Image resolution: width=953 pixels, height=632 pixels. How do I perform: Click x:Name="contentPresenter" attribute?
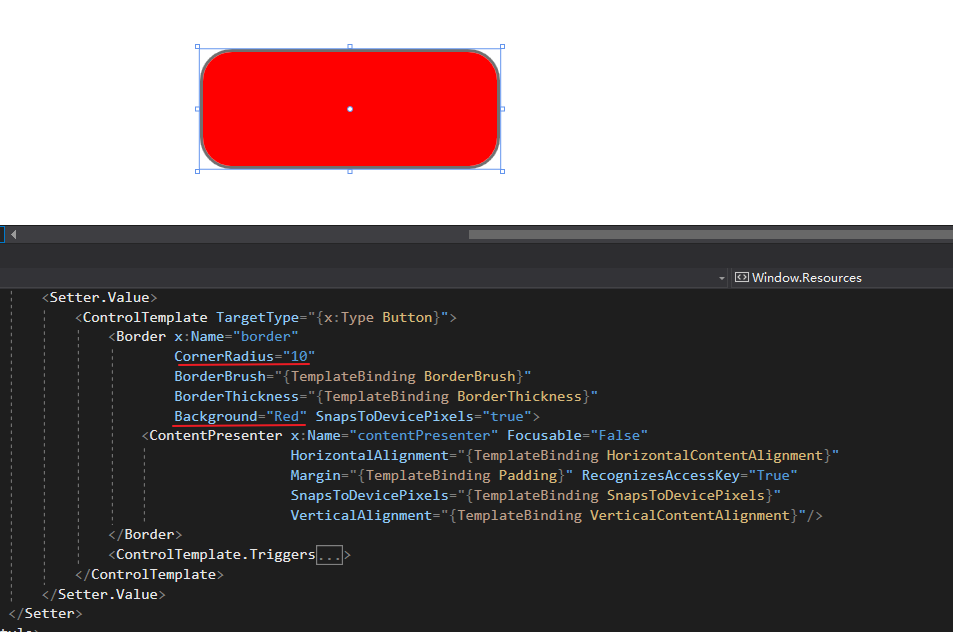[x=394, y=436]
